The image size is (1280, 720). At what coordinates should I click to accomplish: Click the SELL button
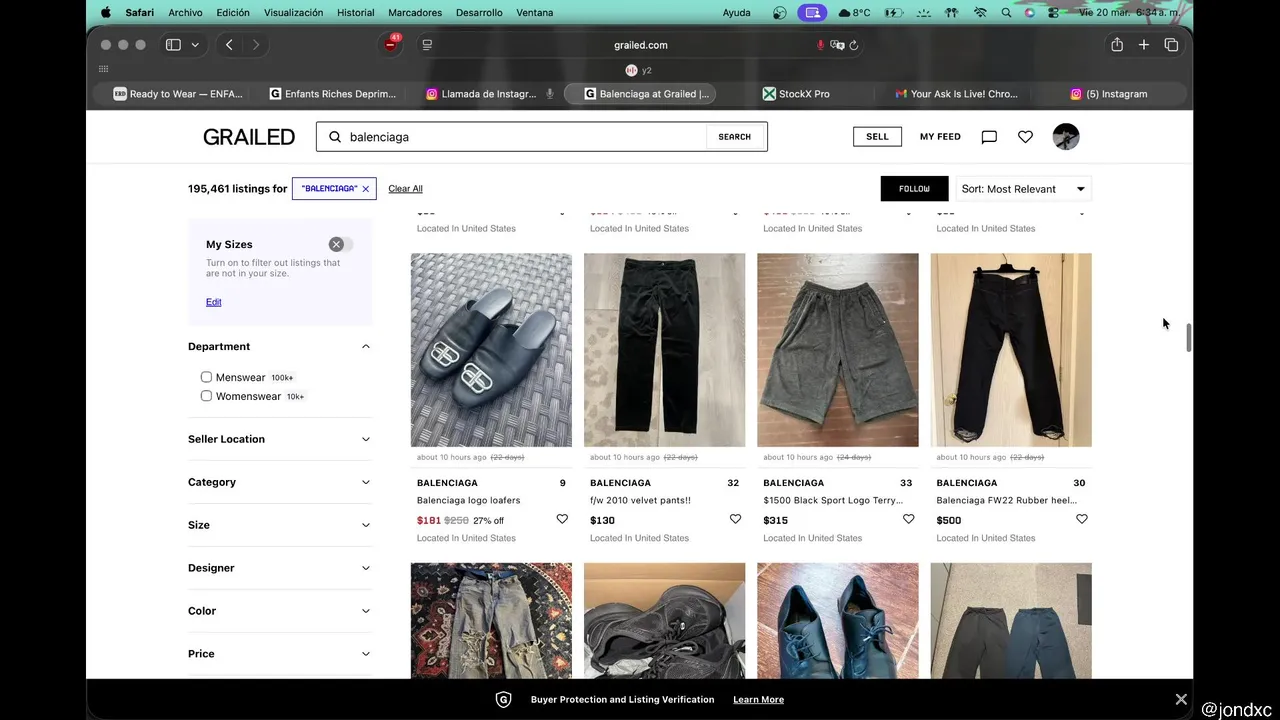(877, 137)
